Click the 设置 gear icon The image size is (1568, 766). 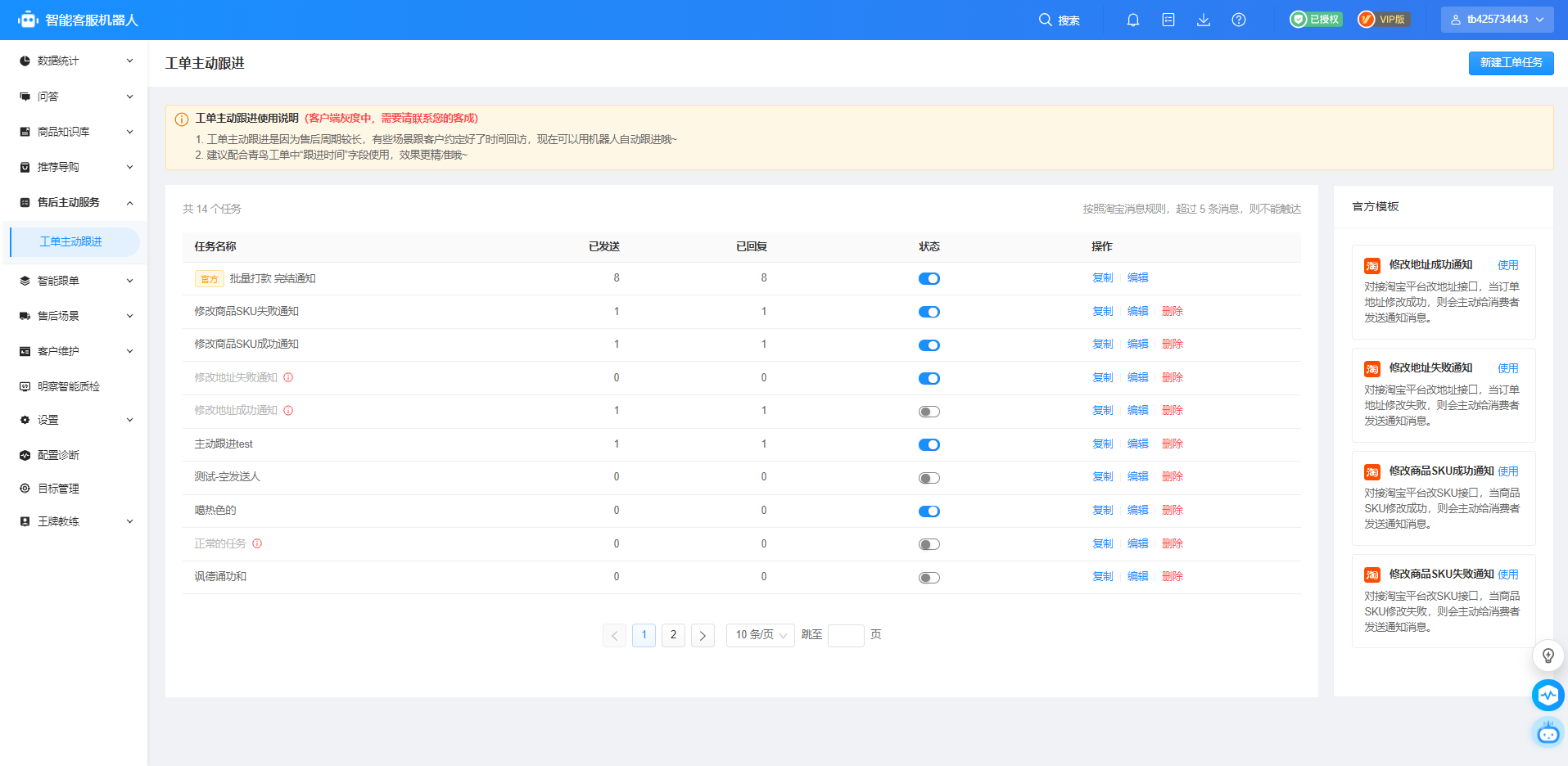pyautogui.click(x=25, y=420)
